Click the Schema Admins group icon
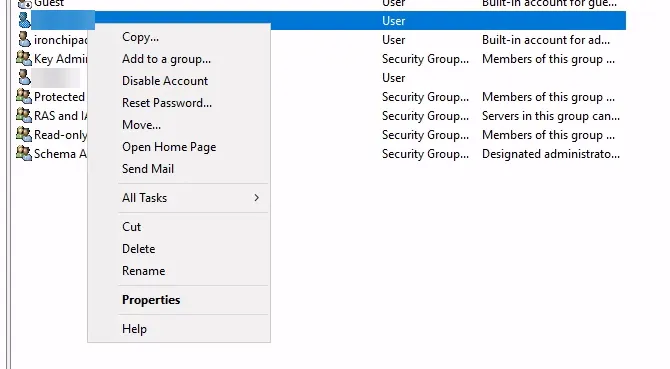670x369 pixels. (24, 154)
